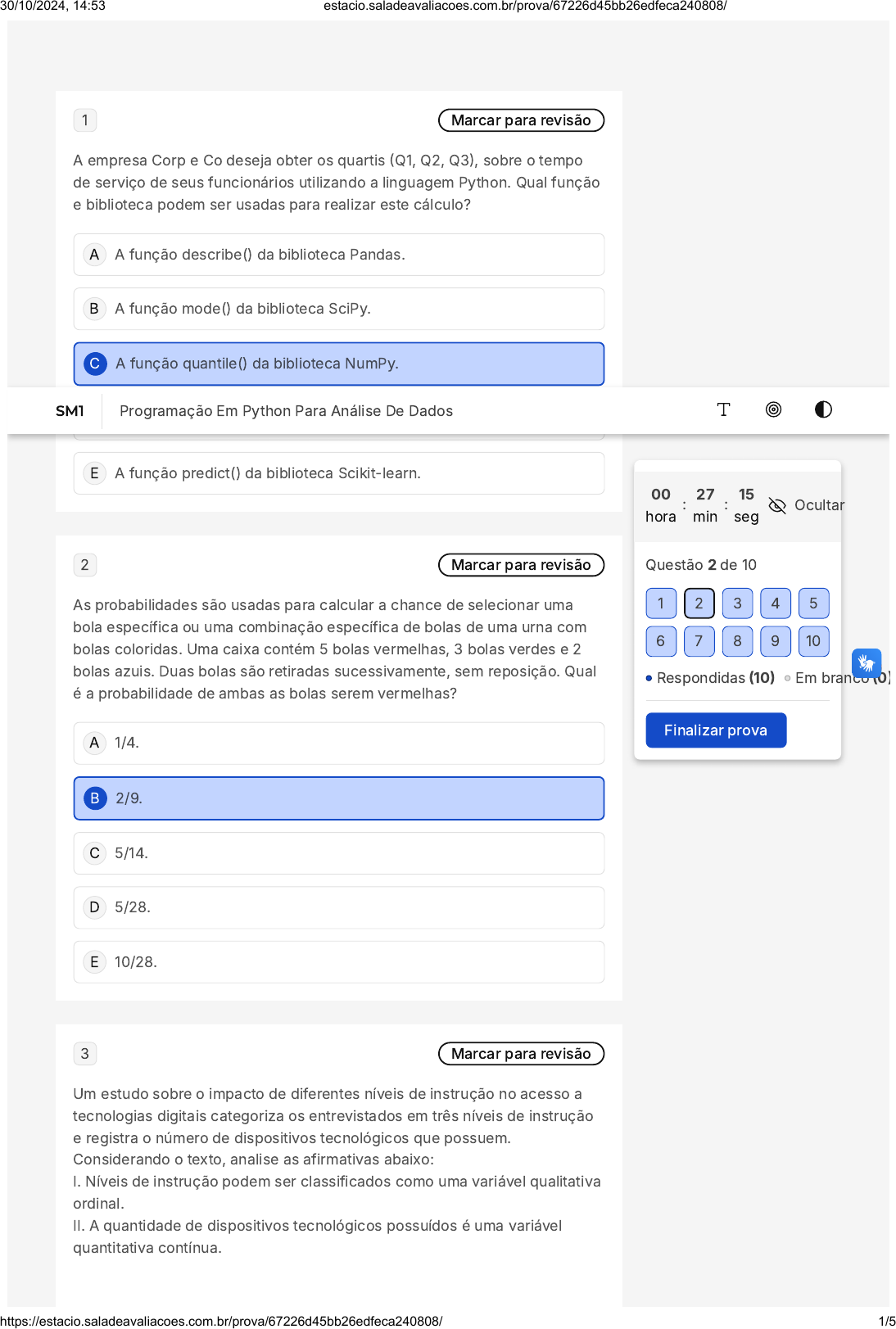This screenshot has height=1329, width=896.
Task: Open the focus mode target icon
Action: click(773, 409)
